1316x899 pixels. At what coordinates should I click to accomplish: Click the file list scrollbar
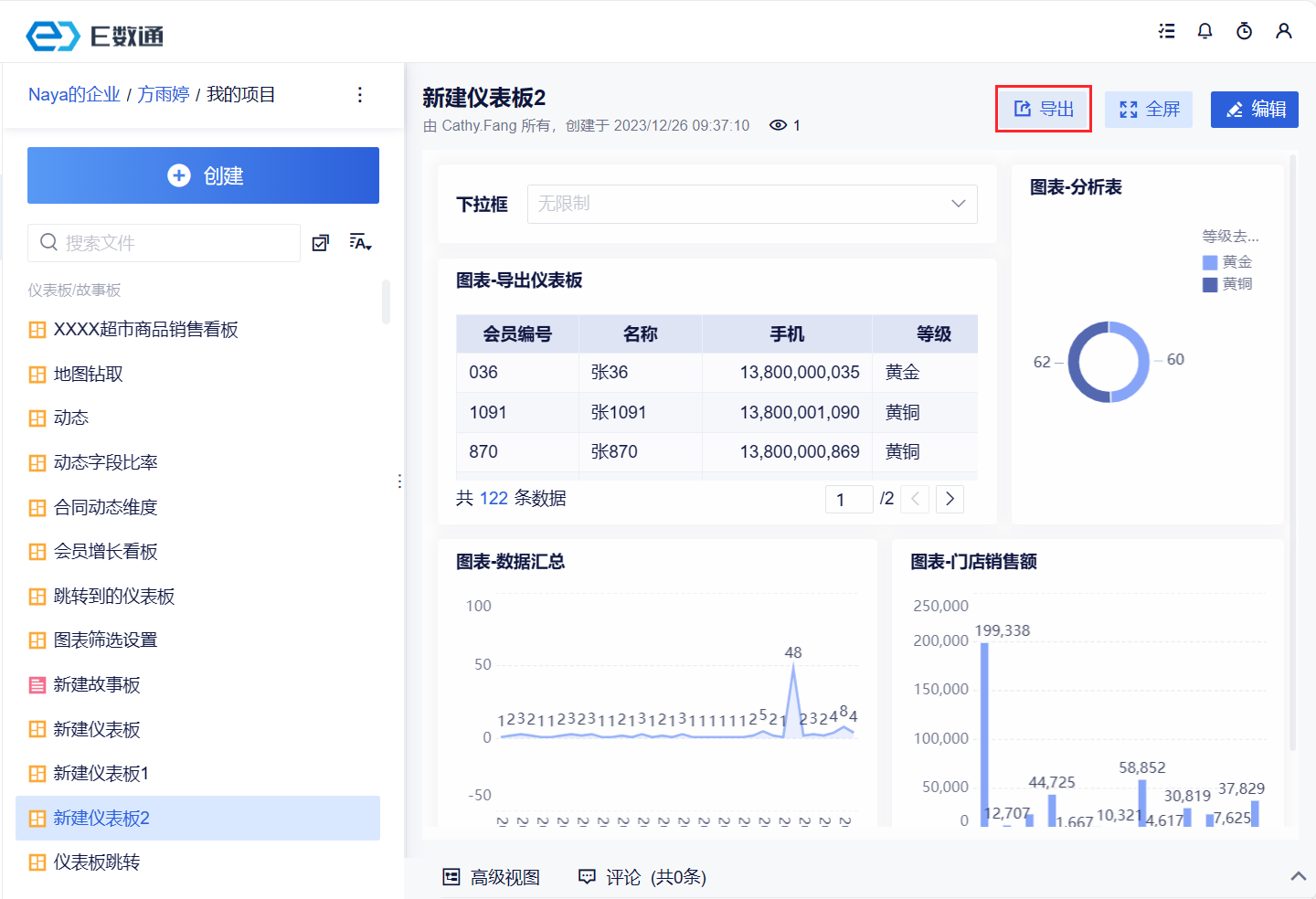click(386, 301)
